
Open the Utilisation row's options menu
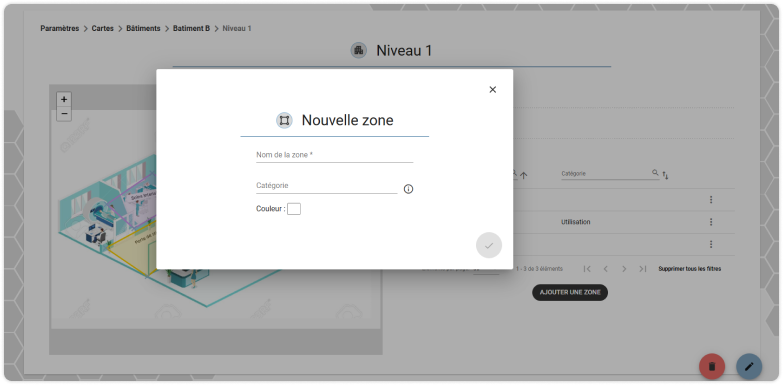(711, 222)
